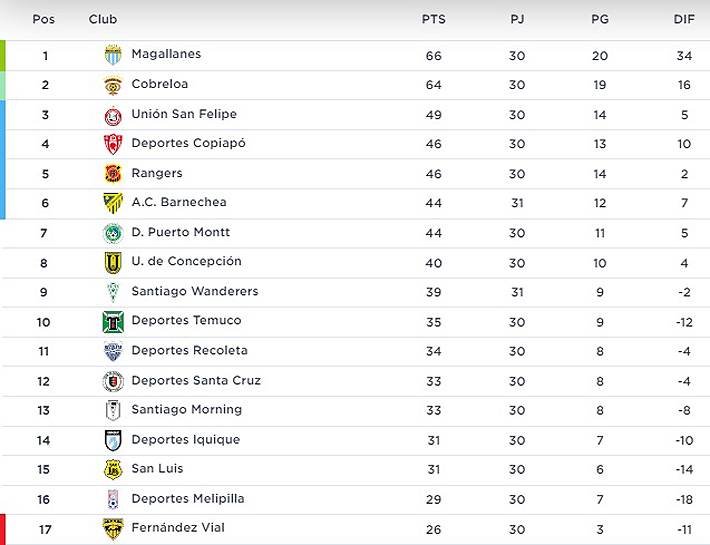Click the U. de Concepción crest icon
The height and width of the screenshot is (545, 710).
click(x=113, y=262)
